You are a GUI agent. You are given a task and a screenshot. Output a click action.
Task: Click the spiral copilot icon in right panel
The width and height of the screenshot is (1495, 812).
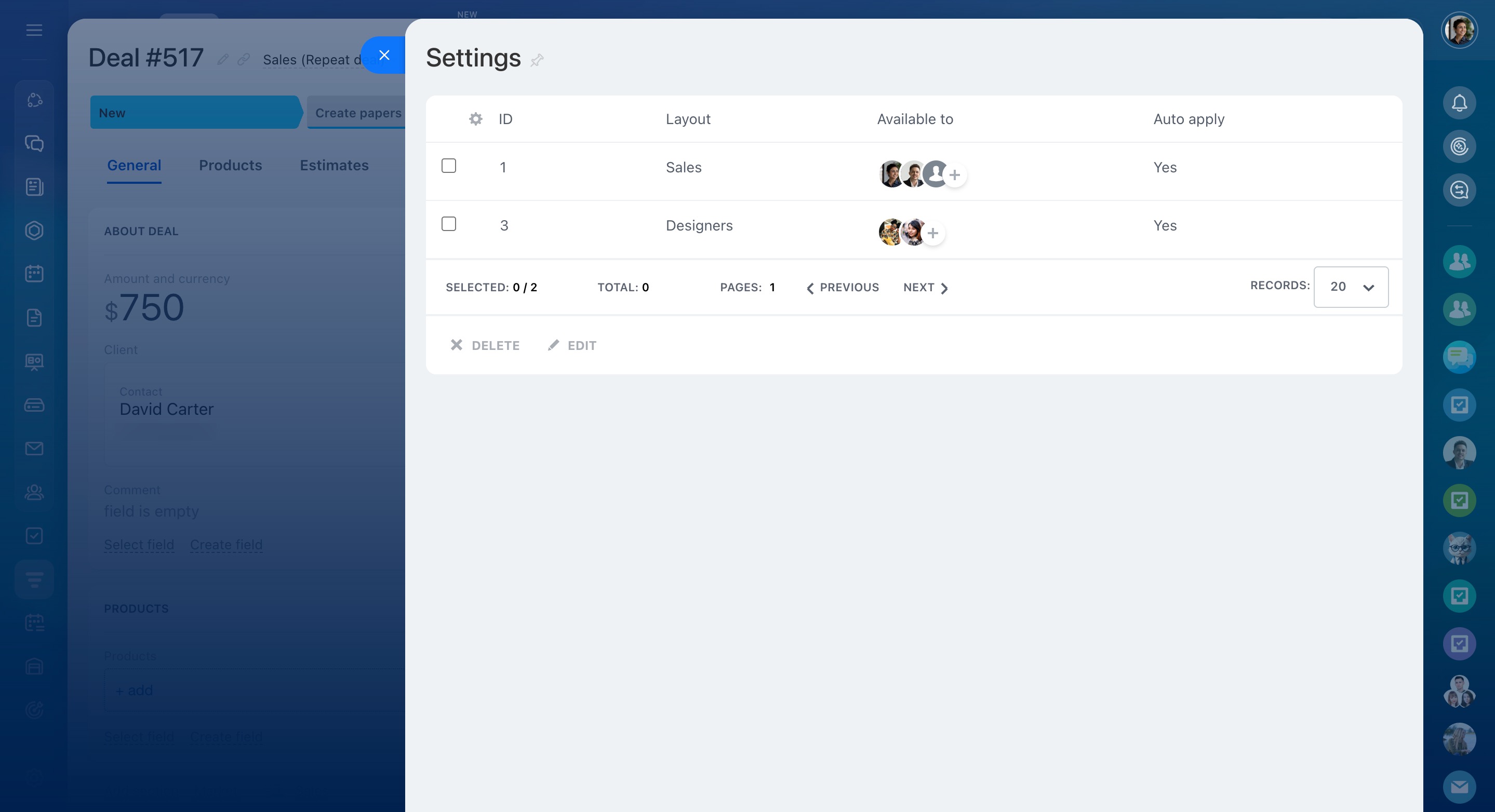click(x=1459, y=146)
